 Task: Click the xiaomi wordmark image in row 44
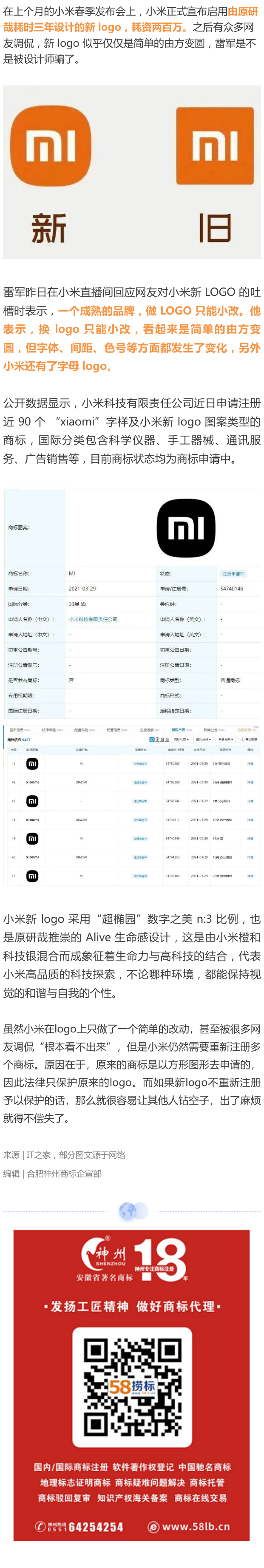(32, 820)
